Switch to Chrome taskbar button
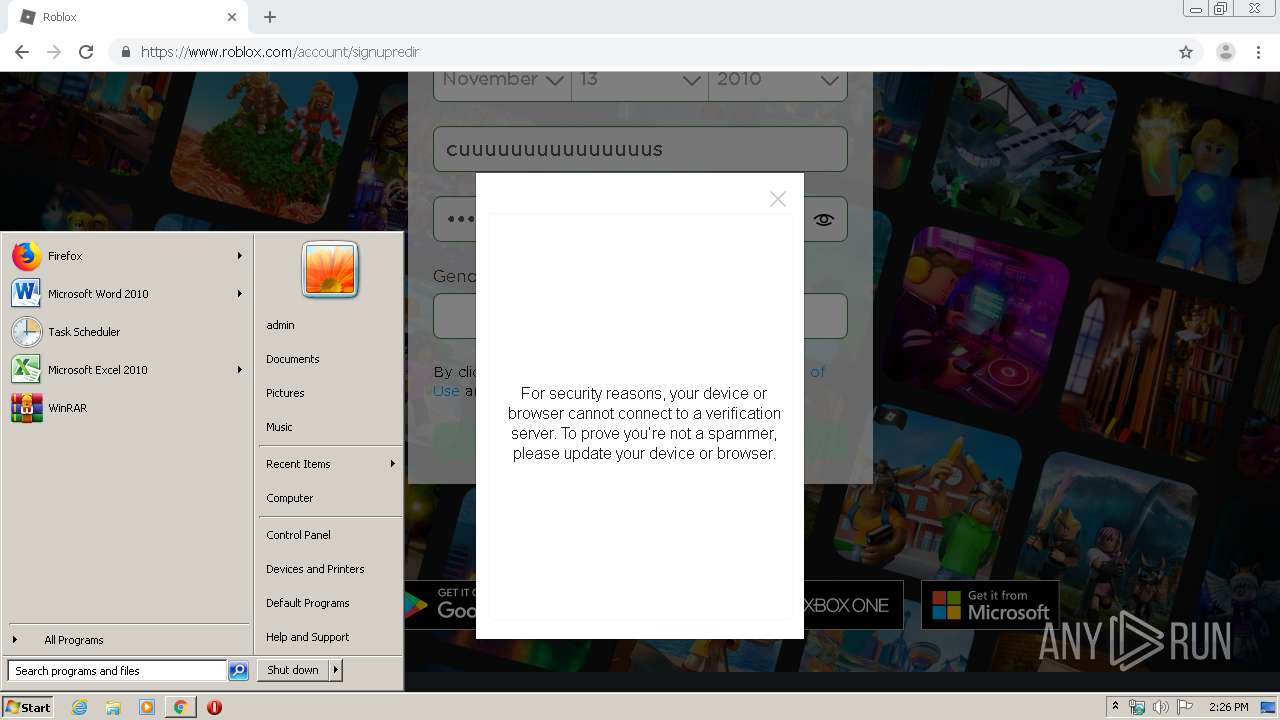1280x720 pixels. [180, 707]
